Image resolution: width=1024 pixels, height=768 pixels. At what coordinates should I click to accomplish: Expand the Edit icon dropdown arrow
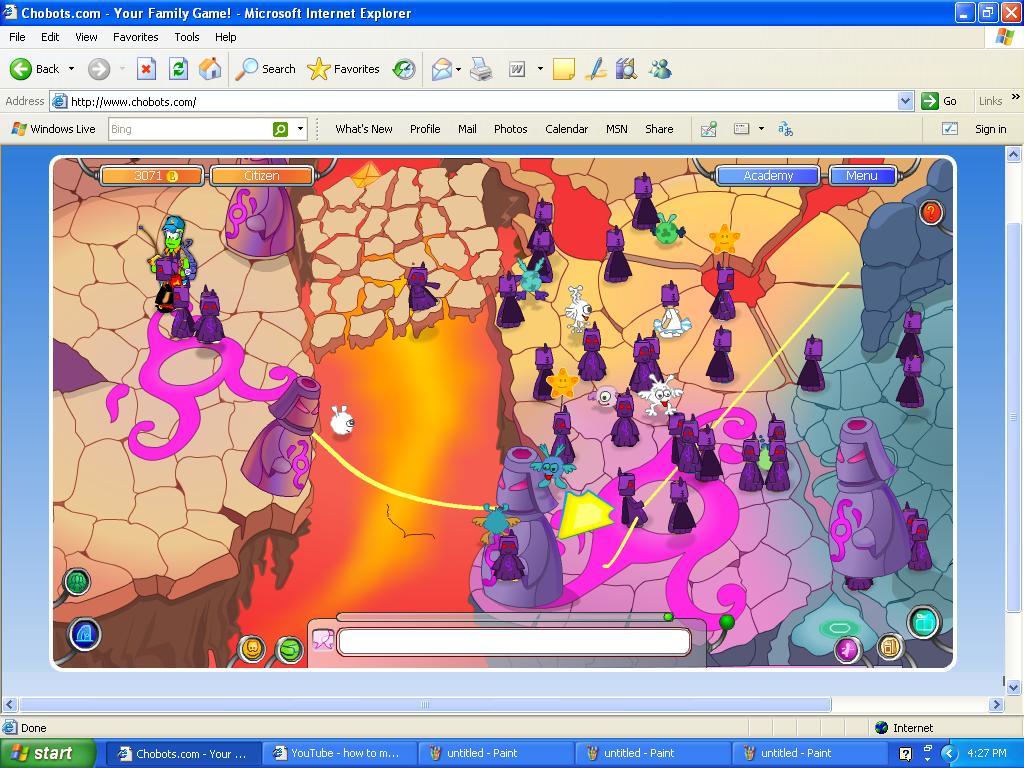coord(540,69)
